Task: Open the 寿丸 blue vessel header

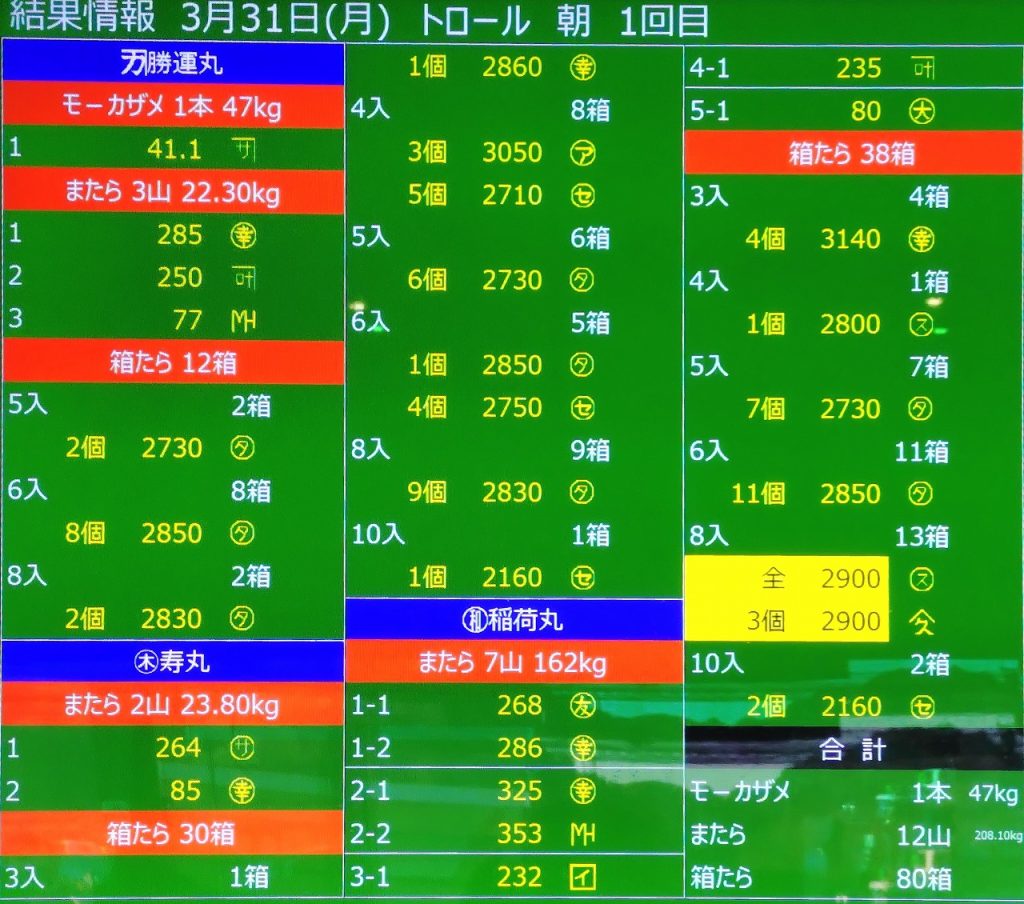Action: (x=172, y=662)
